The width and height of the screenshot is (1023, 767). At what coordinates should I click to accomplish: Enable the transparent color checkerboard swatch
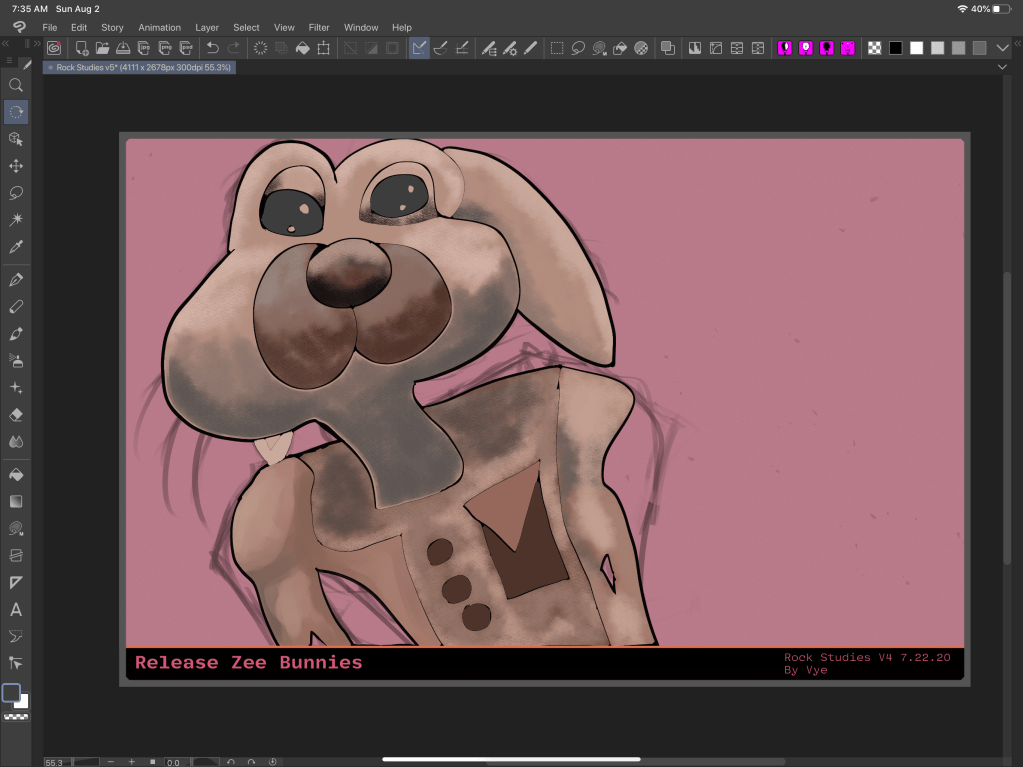[x=874, y=47]
